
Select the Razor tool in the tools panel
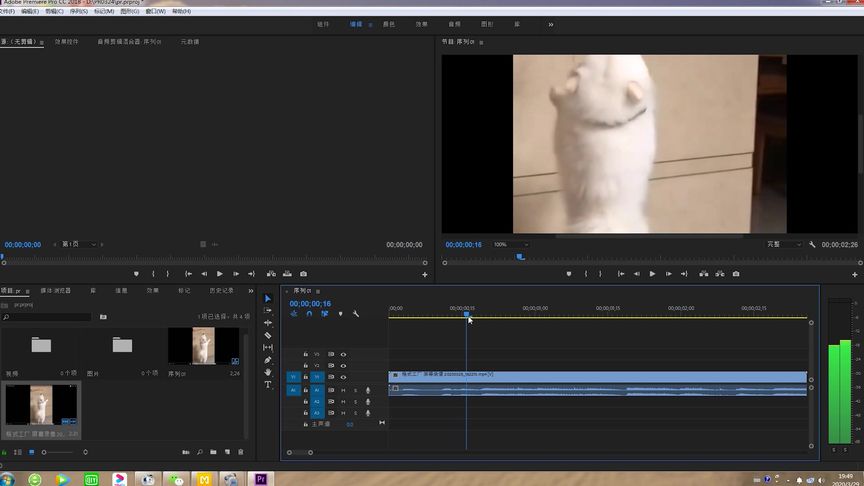(x=268, y=335)
